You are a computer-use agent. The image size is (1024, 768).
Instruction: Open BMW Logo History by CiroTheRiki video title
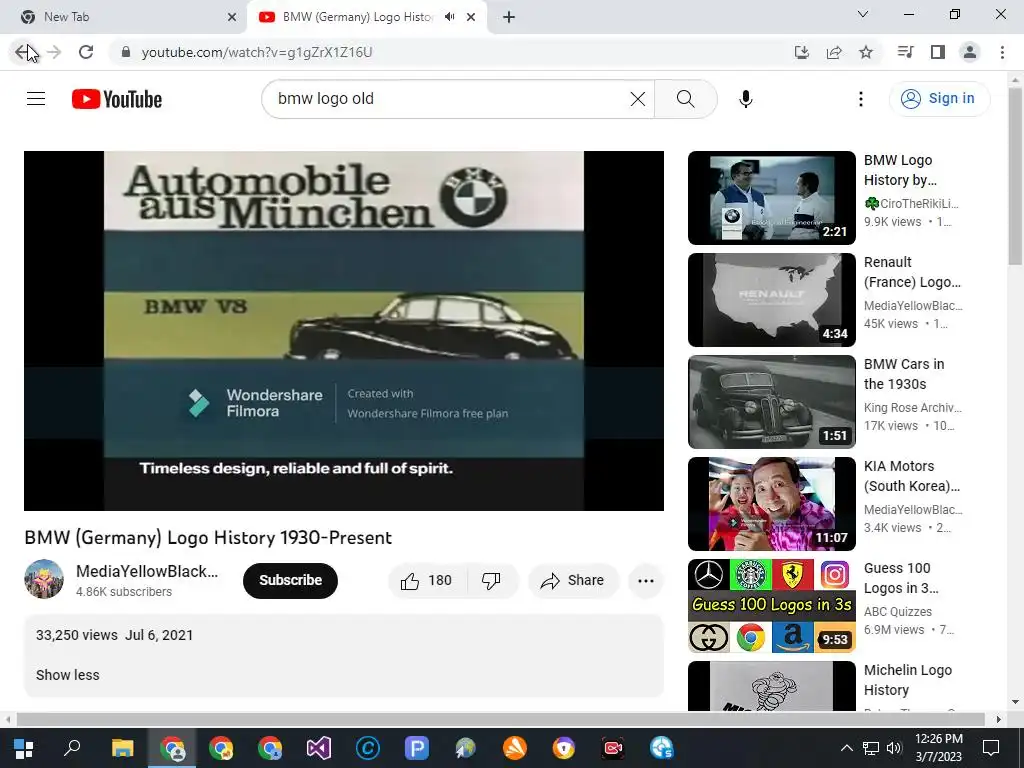(900, 170)
